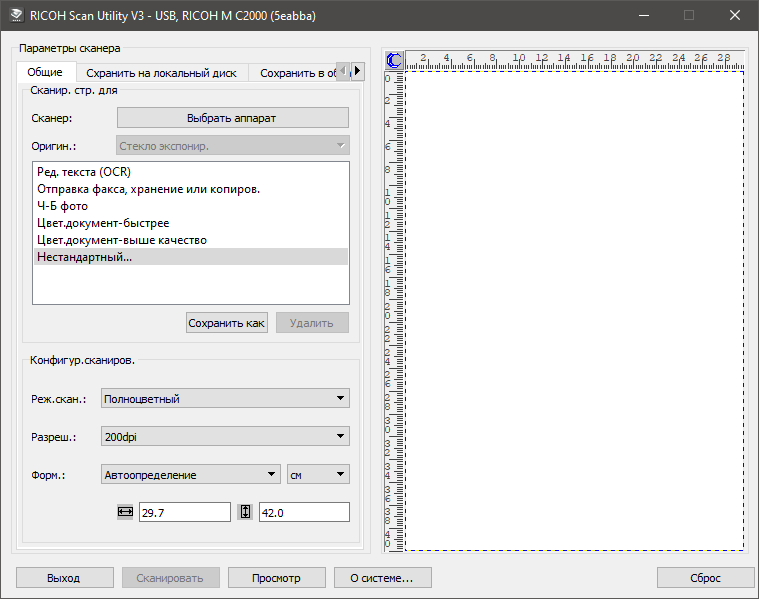The height and width of the screenshot is (599, 759).
Task: Click inside the white scan preview area
Action: coord(575,311)
